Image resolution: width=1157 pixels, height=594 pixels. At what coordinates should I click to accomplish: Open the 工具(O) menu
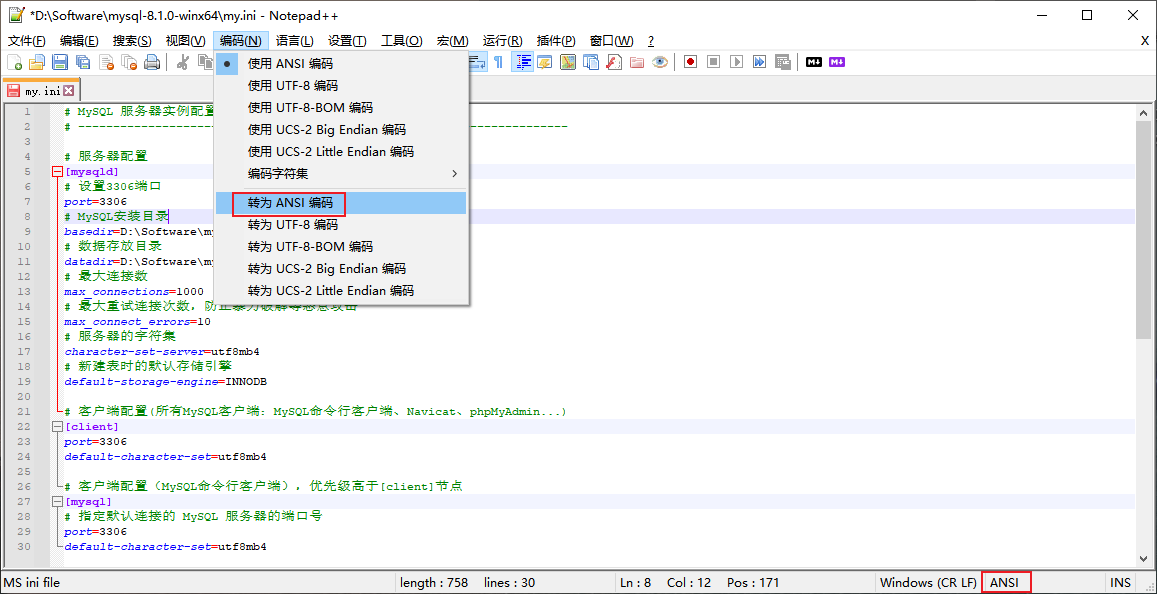click(x=401, y=41)
